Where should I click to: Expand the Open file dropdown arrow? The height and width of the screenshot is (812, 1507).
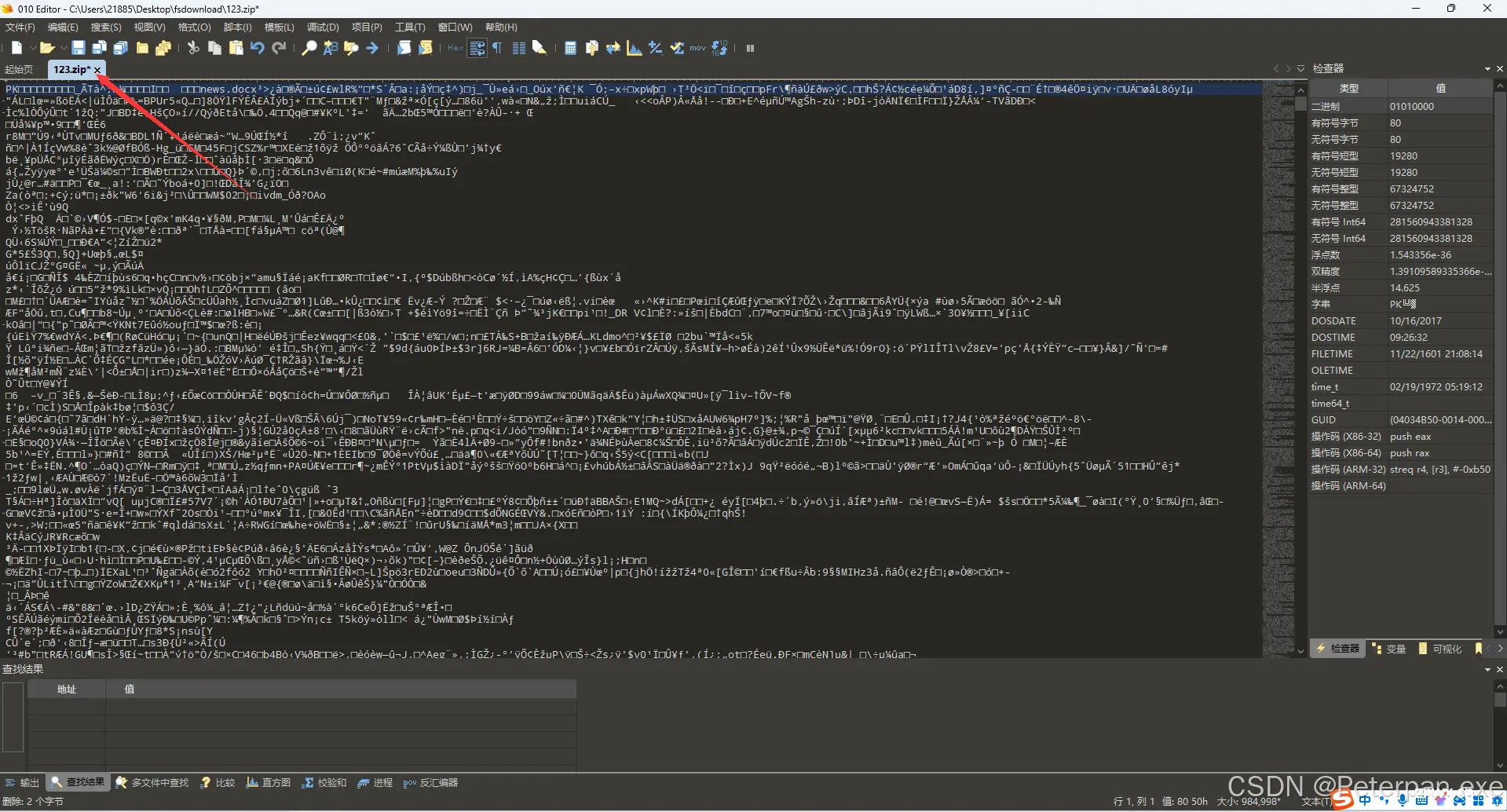(63, 49)
